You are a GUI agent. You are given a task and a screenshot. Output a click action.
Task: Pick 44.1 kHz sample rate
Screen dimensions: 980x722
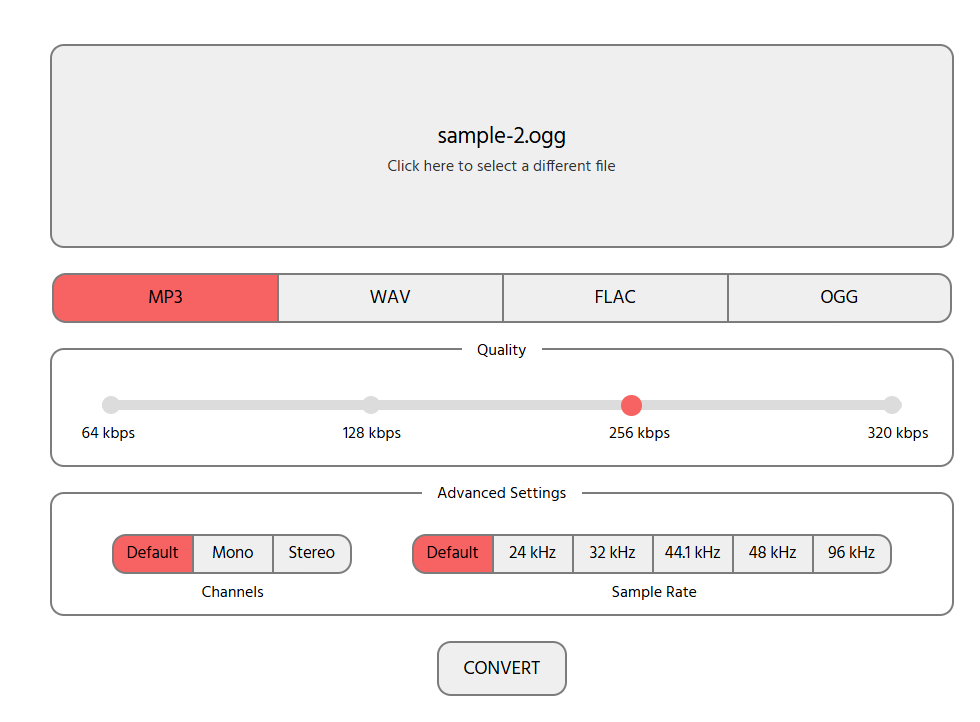point(692,553)
